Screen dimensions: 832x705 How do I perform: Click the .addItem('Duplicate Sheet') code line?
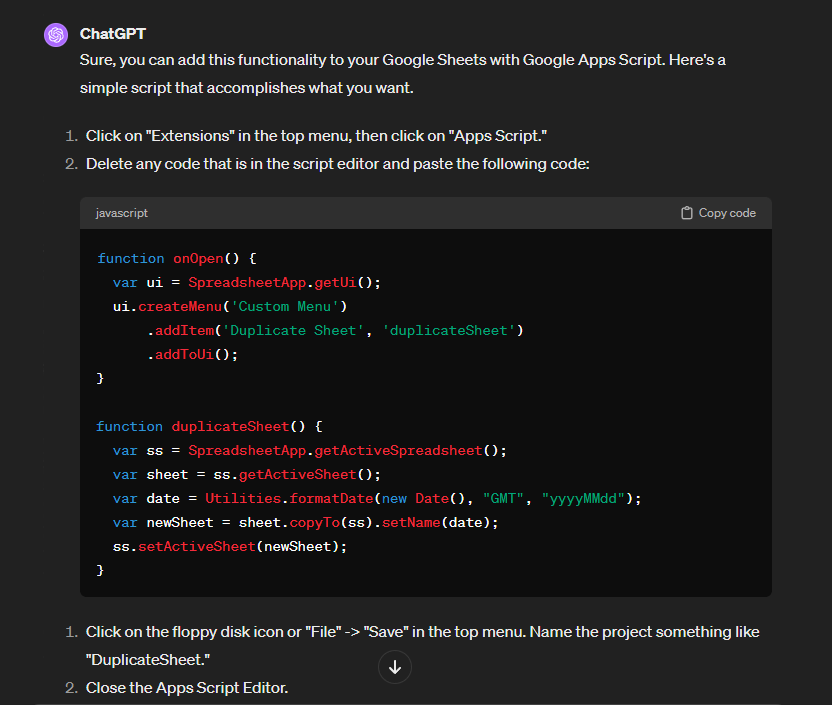(335, 330)
